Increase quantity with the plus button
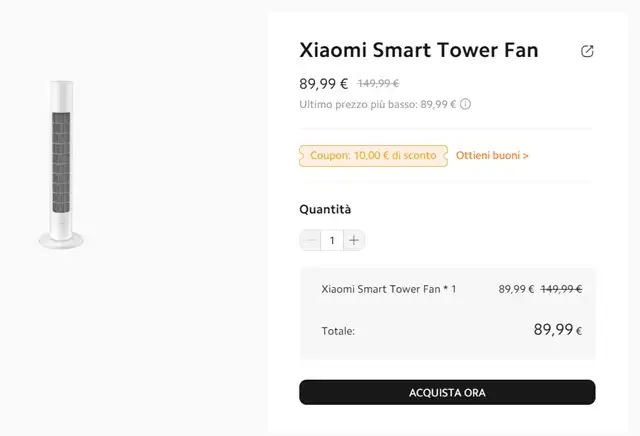The image size is (640, 436). (x=354, y=240)
